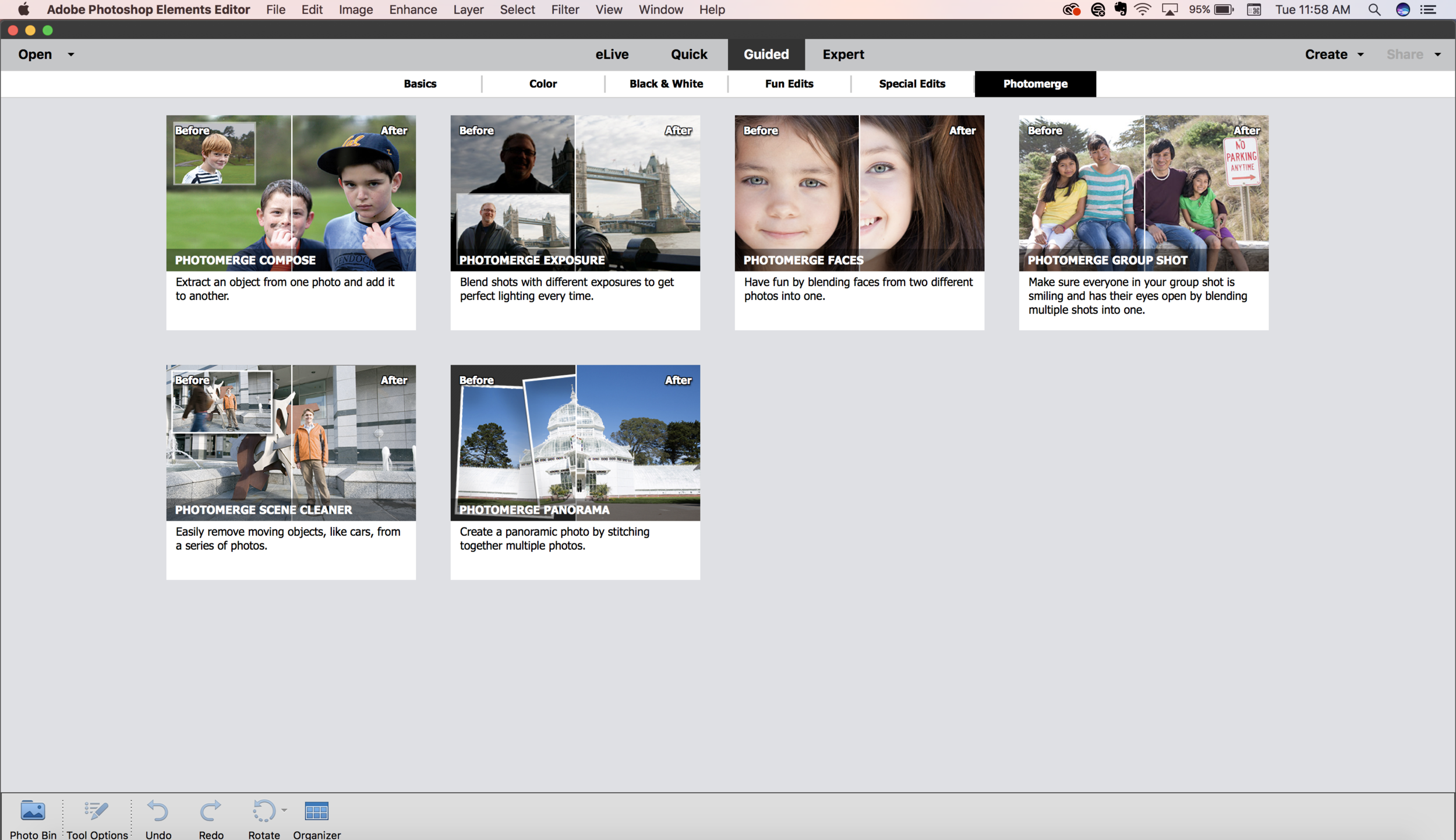Click the Creative Cloud menu bar icon
This screenshot has width=1456, height=840.
1071,10
